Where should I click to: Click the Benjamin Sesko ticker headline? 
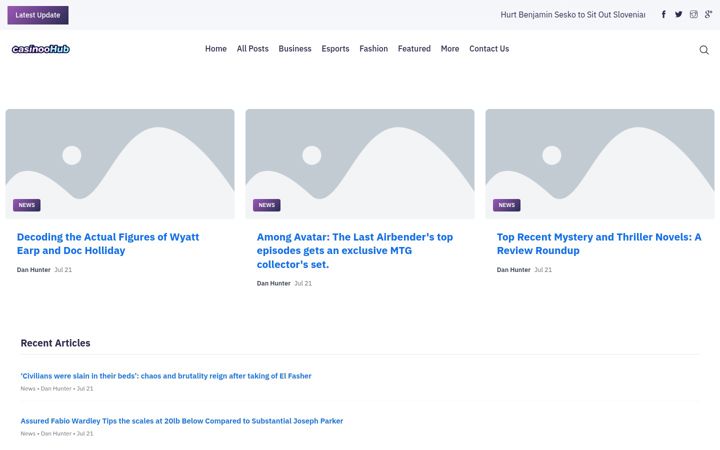(x=573, y=15)
